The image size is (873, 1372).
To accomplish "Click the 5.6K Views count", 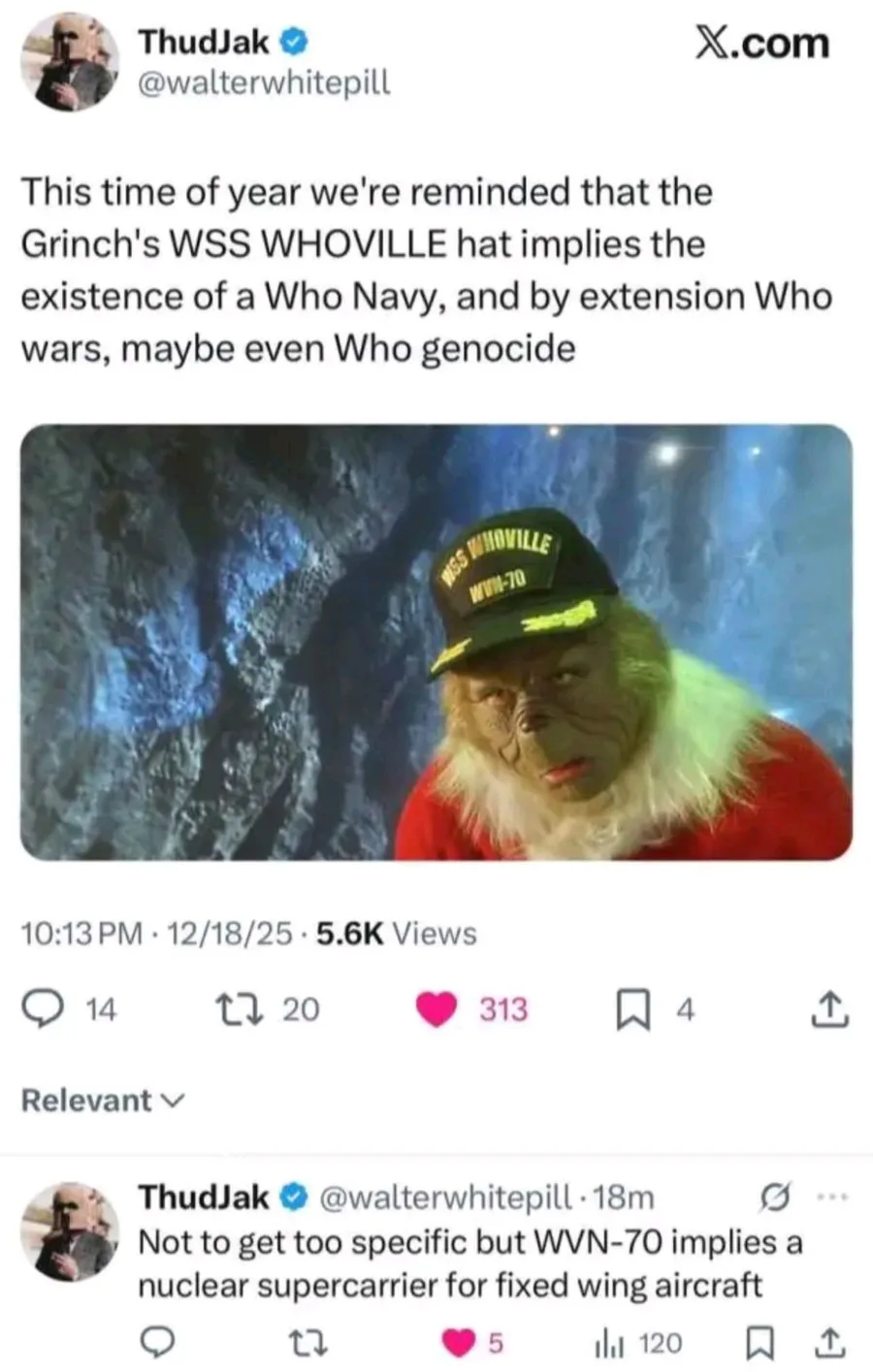I will point(397,933).
